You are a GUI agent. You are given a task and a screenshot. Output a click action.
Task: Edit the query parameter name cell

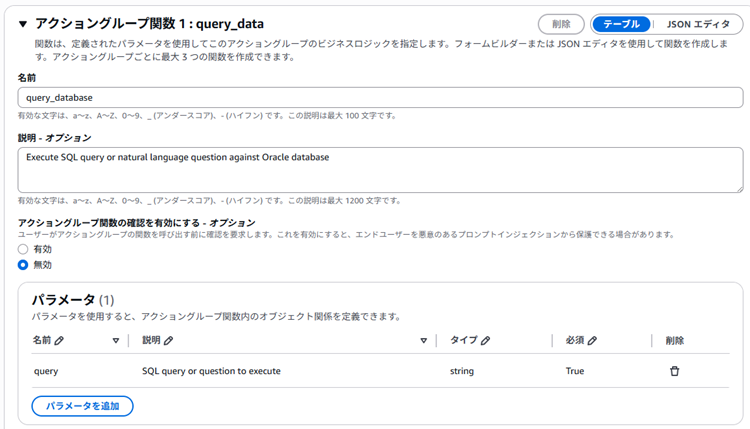pos(46,371)
